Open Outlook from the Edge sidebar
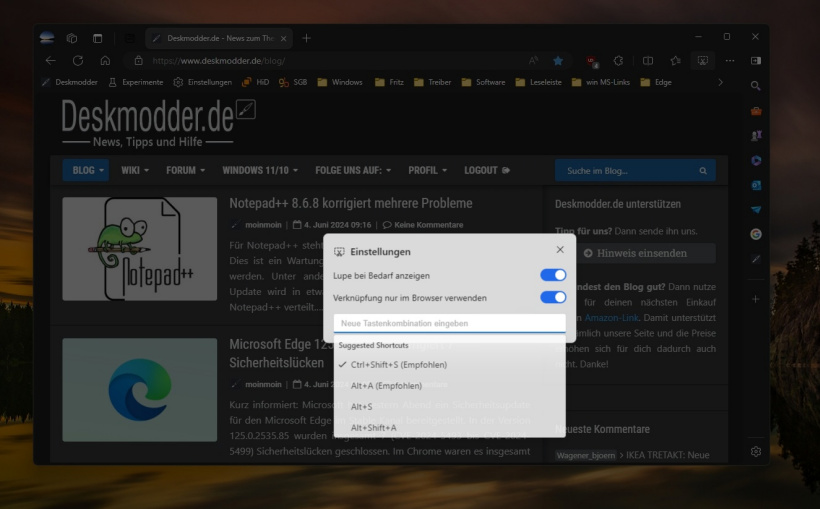 (x=756, y=185)
